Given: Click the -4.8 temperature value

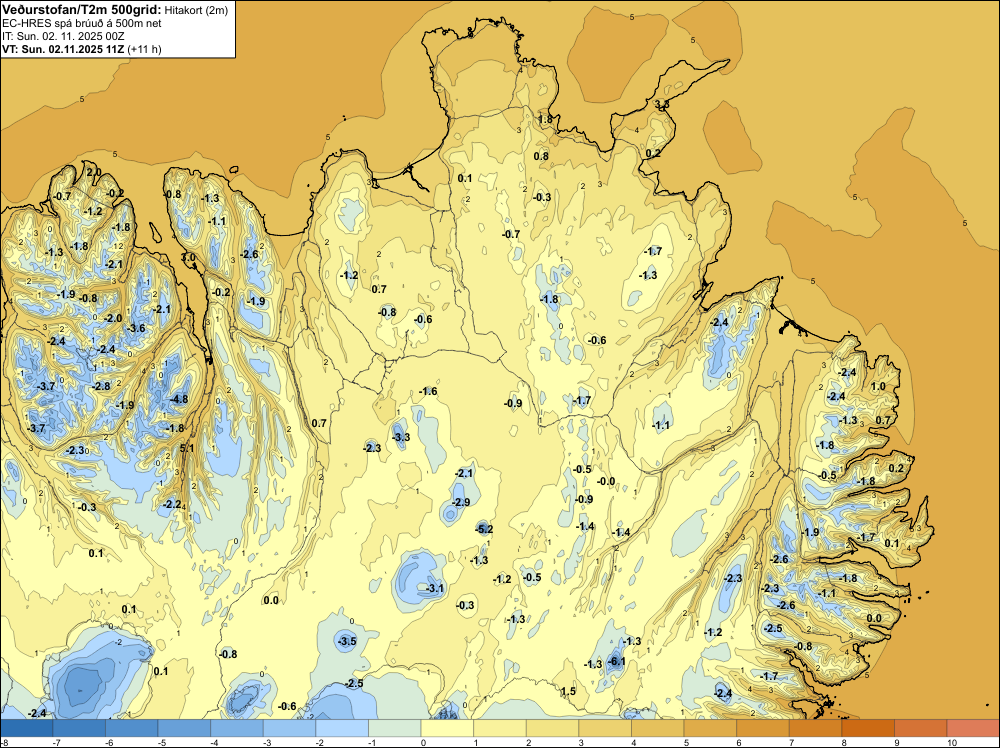Looking at the screenshot, I should point(179,399).
